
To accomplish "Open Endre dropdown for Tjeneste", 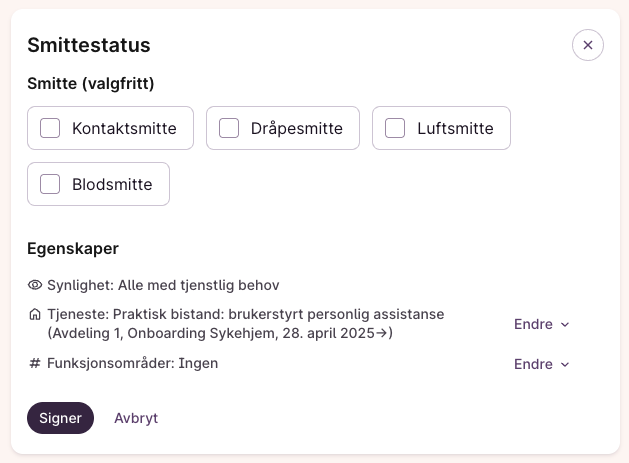I will [x=542, y=324].
